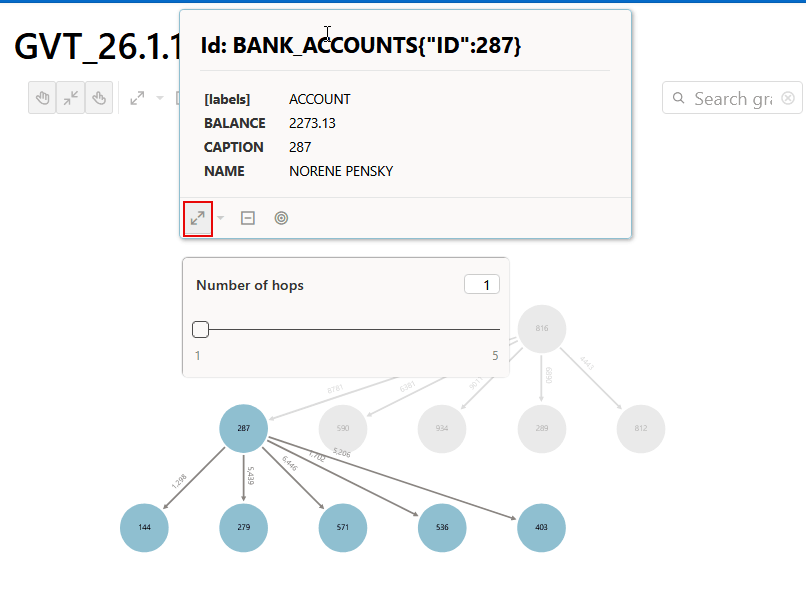Viewport: 806px width, 600px height.
Task: Click the Number of hops label
Action: [x=250, y=285]
